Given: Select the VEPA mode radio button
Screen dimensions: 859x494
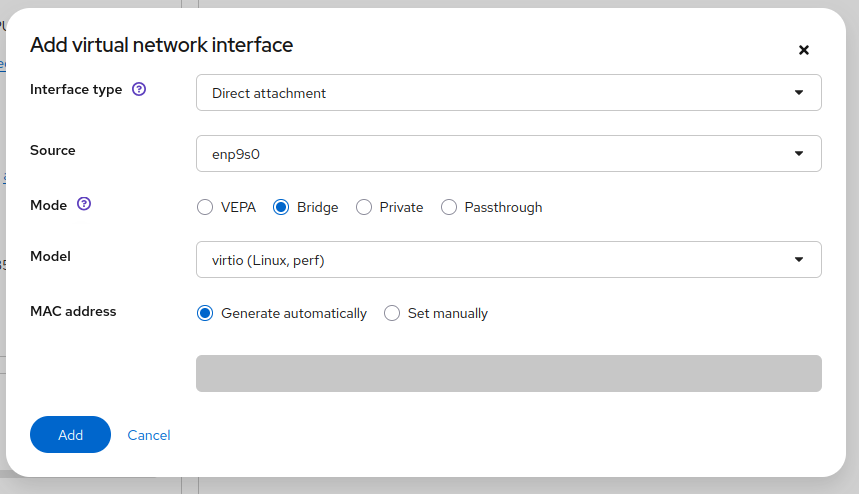Looking at the screenshot, I should click(205, 208).
